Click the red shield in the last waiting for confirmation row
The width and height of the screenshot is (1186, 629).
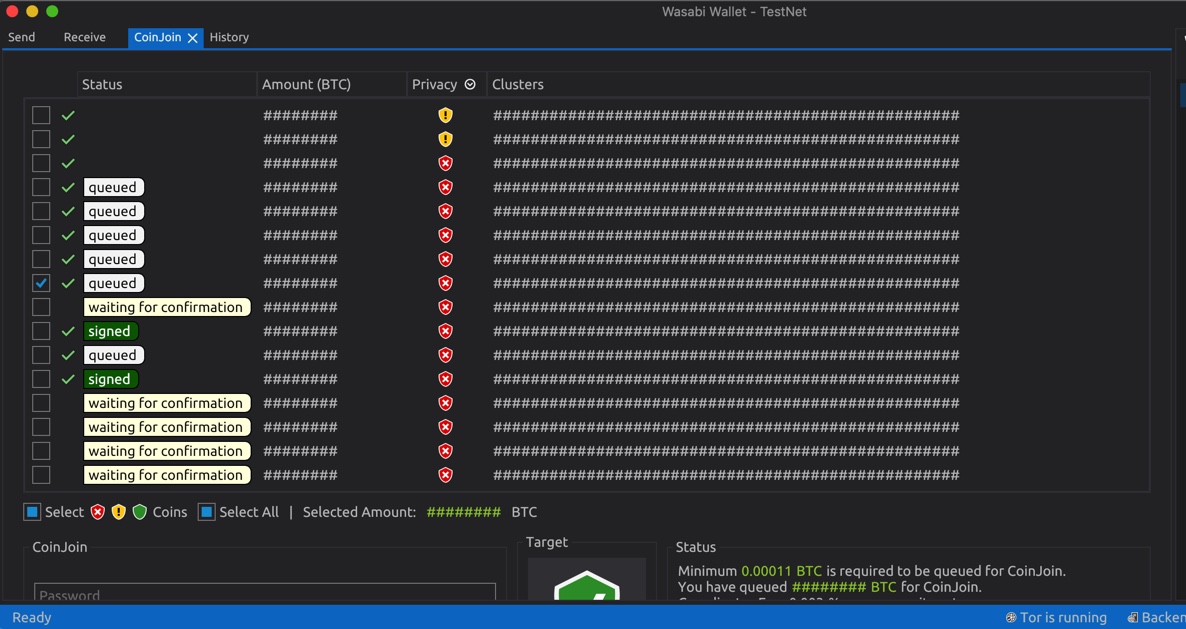tap(446, 475)
